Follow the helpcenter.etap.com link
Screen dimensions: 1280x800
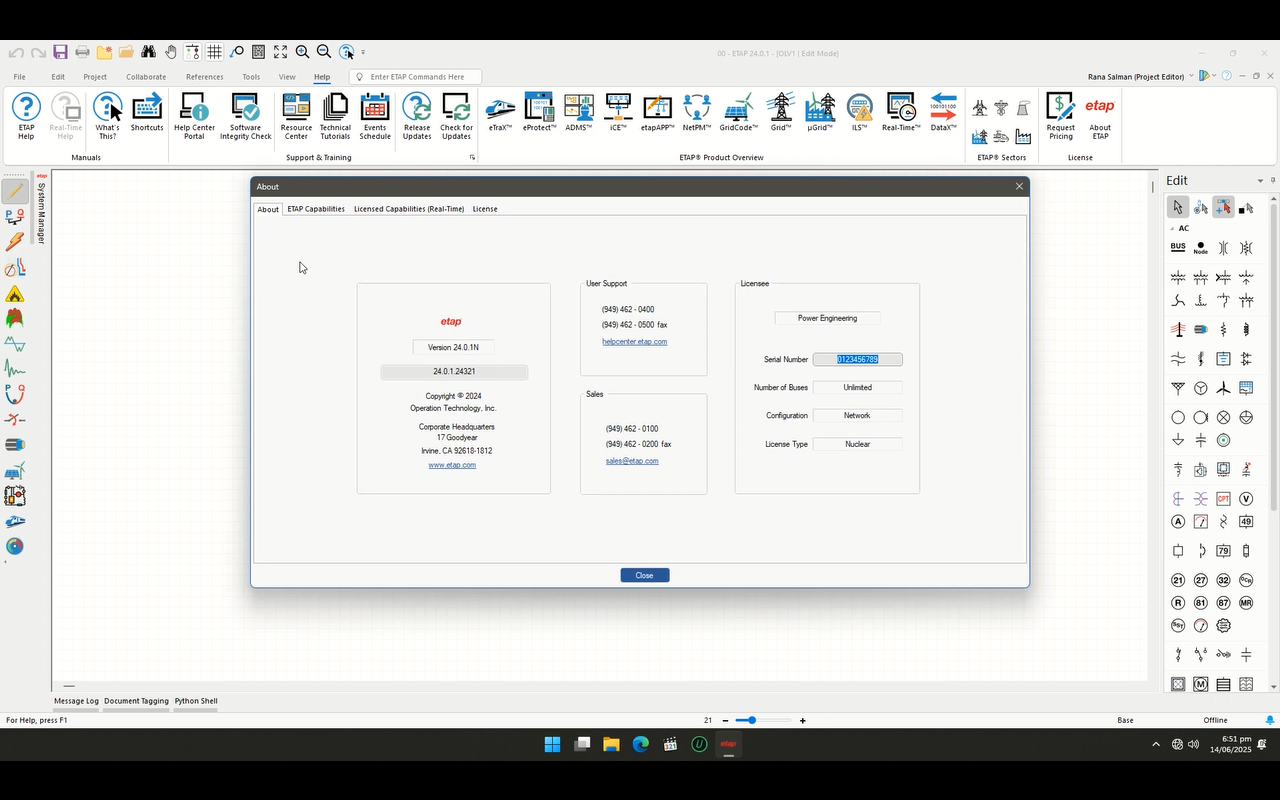(634, 342)
